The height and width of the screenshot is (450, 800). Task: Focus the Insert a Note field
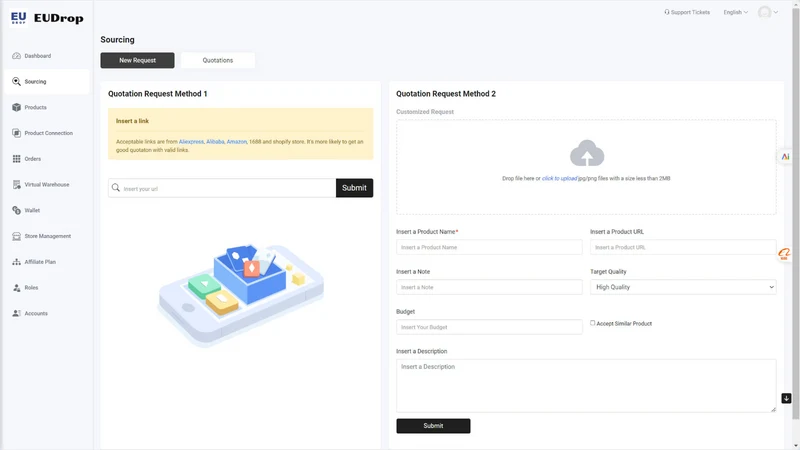489,287
